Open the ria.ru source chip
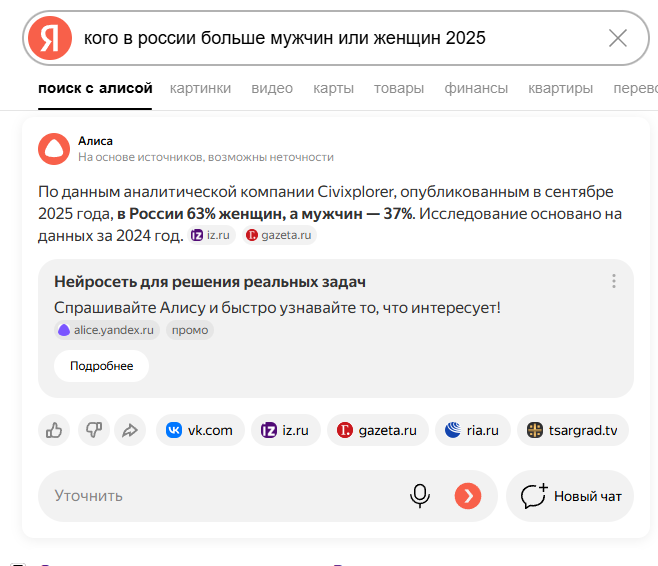 [x=473, y=430]
